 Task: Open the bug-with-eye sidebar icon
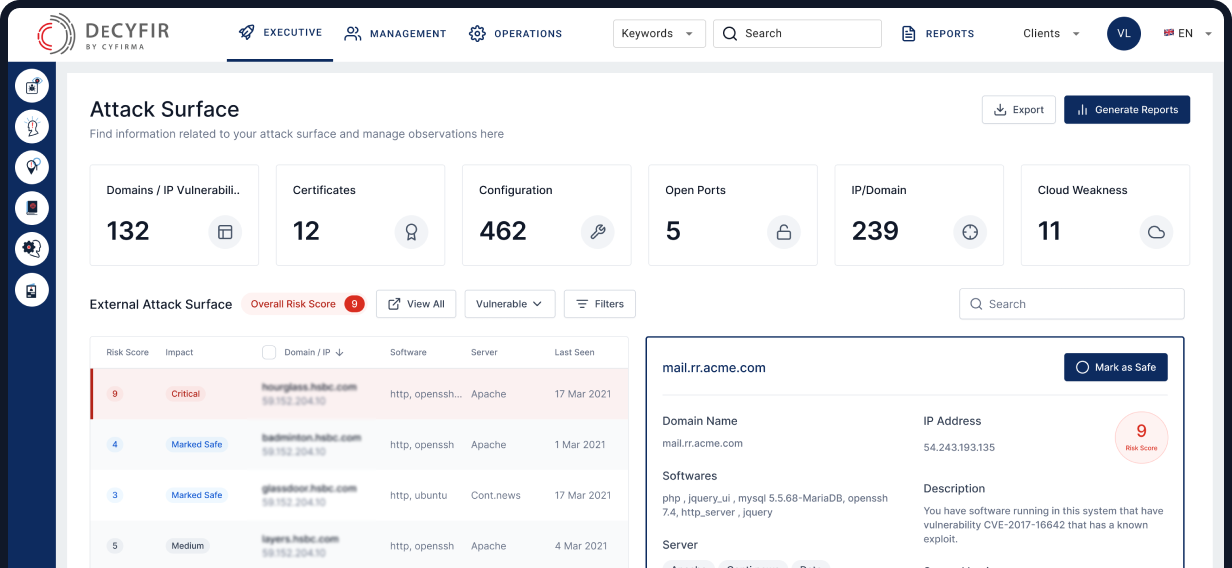click(32, 86)
